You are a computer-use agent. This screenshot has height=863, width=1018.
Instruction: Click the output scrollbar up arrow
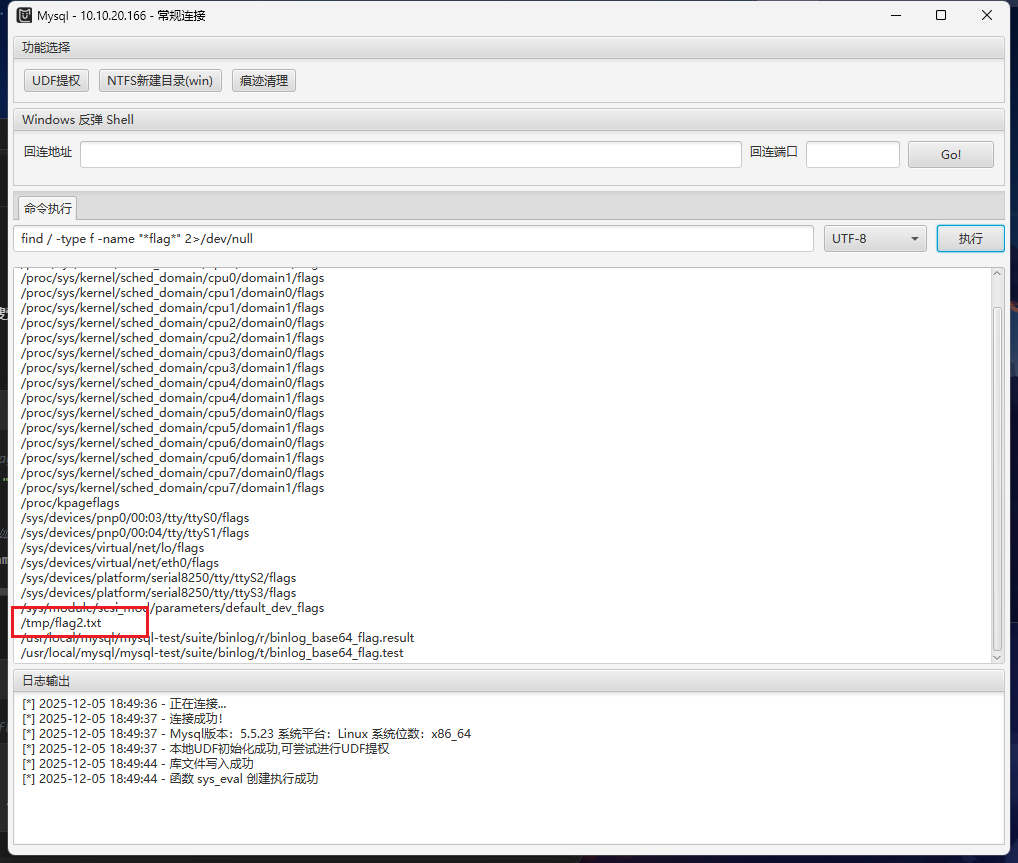coord(996,274)
